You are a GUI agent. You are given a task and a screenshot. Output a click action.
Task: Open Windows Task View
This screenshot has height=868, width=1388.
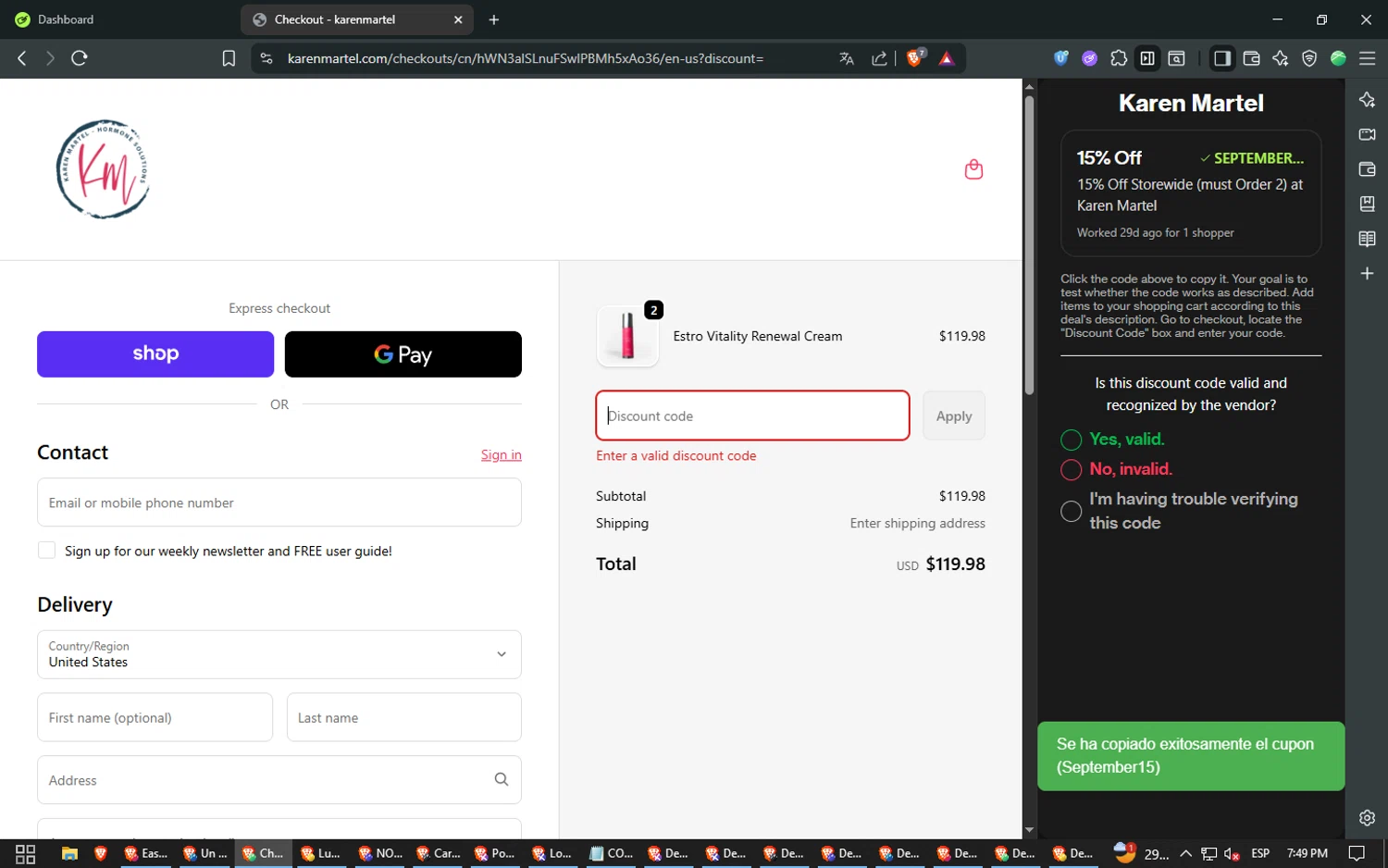25,854
